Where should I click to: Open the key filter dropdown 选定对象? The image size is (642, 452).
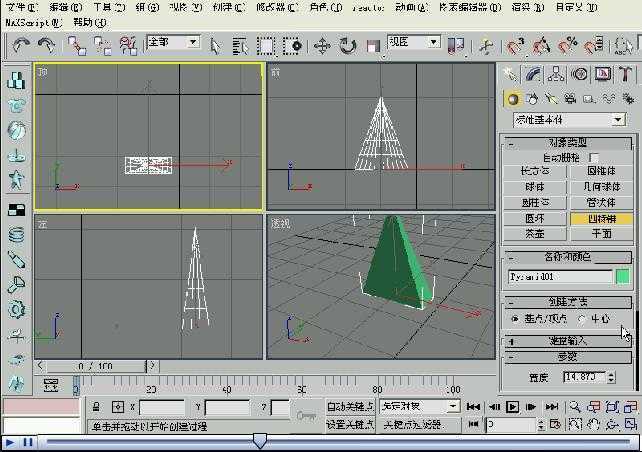click(x=420, y=407)
